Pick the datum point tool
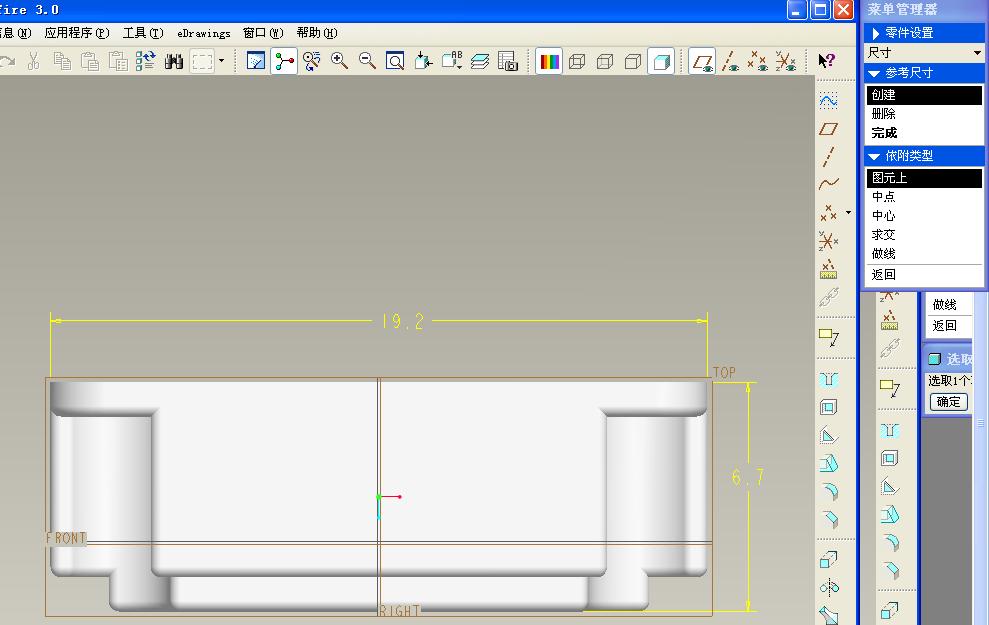The image size is (989, 625). [828, 213]
